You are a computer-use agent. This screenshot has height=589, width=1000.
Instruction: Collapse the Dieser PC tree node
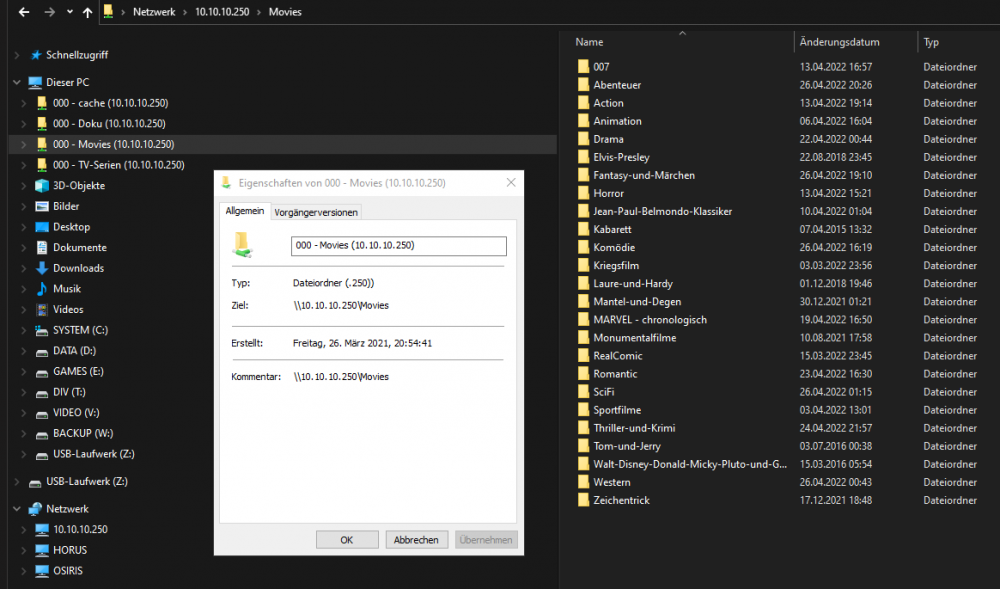click(17, 82)
